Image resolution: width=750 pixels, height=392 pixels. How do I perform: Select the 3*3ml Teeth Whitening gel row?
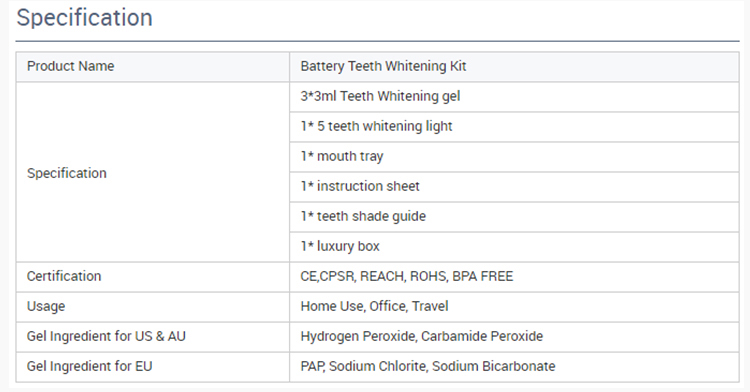[514, 97]
